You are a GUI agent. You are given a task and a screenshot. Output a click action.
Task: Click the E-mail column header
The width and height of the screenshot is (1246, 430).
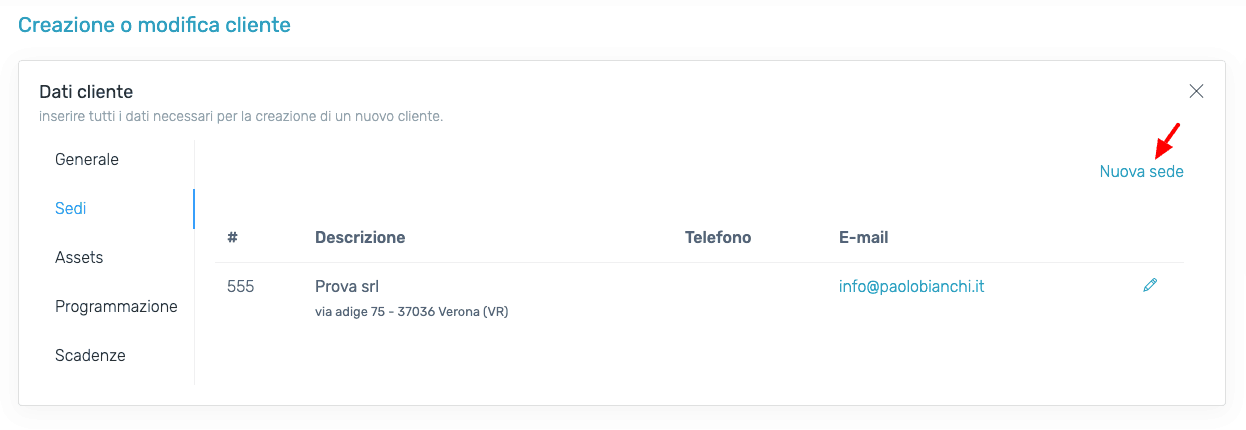coord(864,237)
